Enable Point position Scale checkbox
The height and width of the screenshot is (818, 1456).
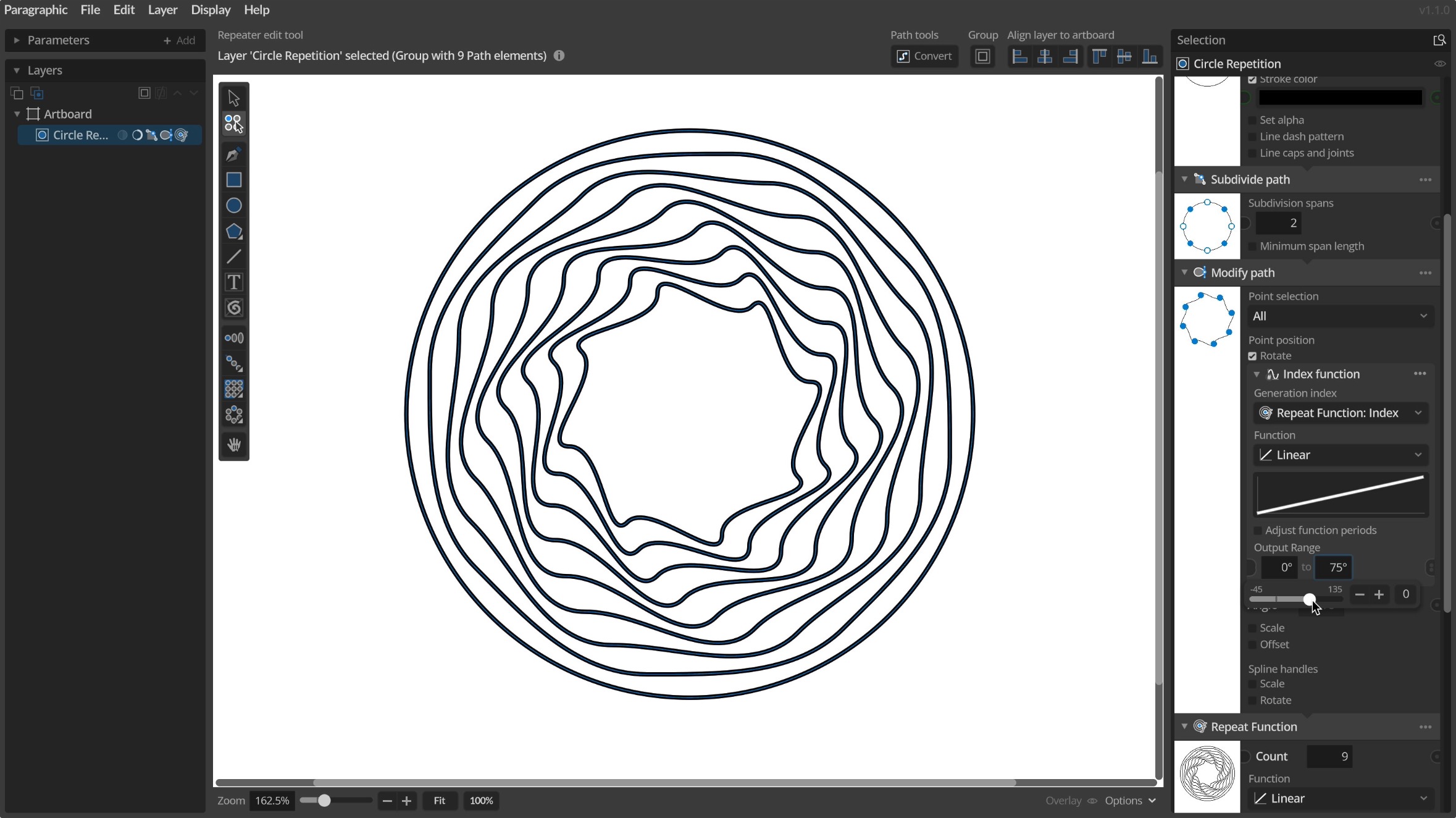pyautogui.click(x=1252, y=628)
